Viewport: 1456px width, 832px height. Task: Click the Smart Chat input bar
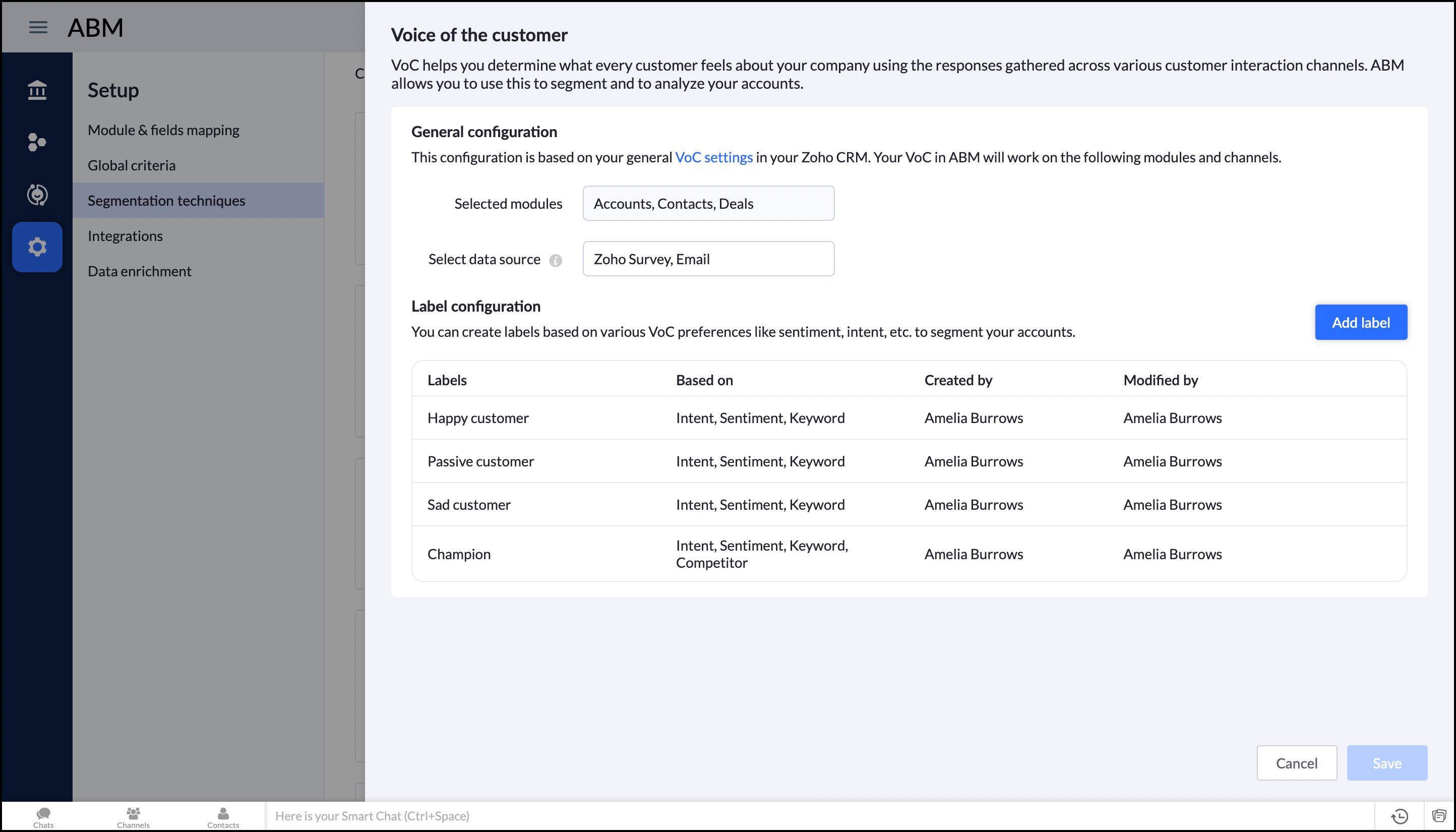(x=817, y=816)
